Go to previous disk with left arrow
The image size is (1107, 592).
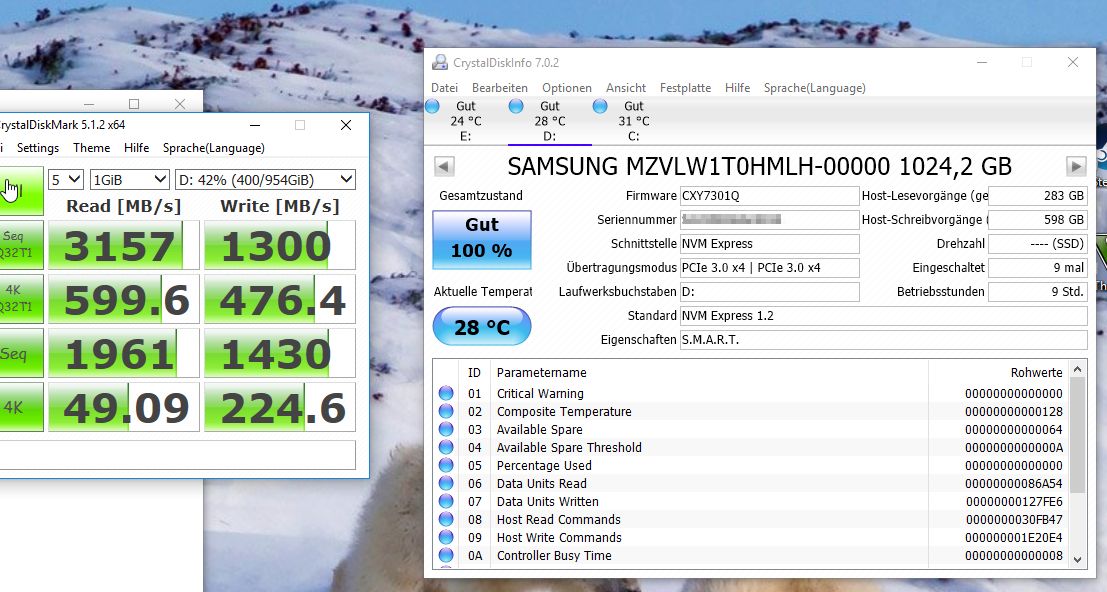(x=444, y=167)
